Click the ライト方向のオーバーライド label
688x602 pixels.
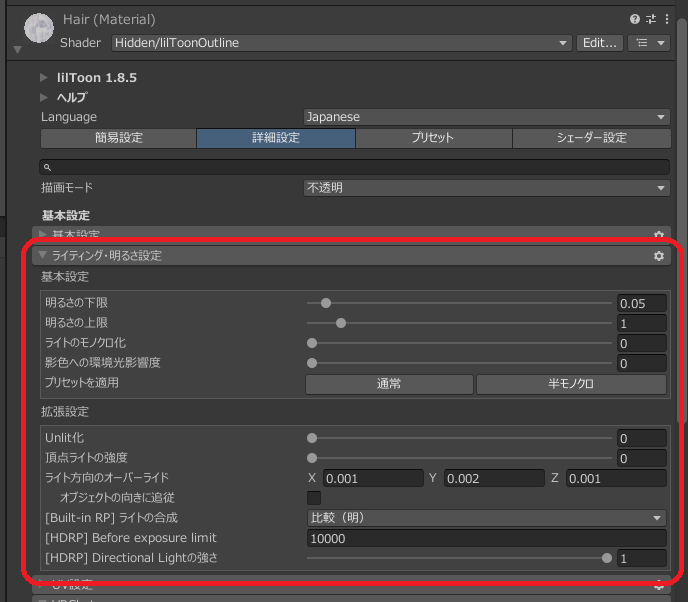pos(107,478)
